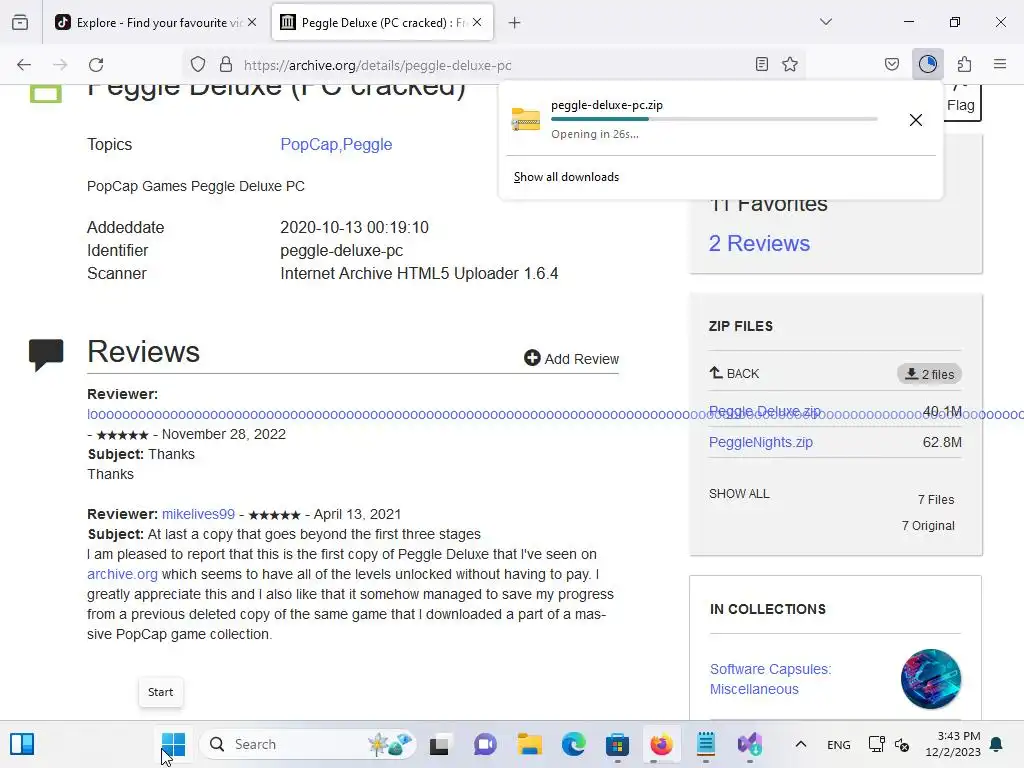
Task: Download Peggle Deluxe.zip
Action: click(765, 411)
